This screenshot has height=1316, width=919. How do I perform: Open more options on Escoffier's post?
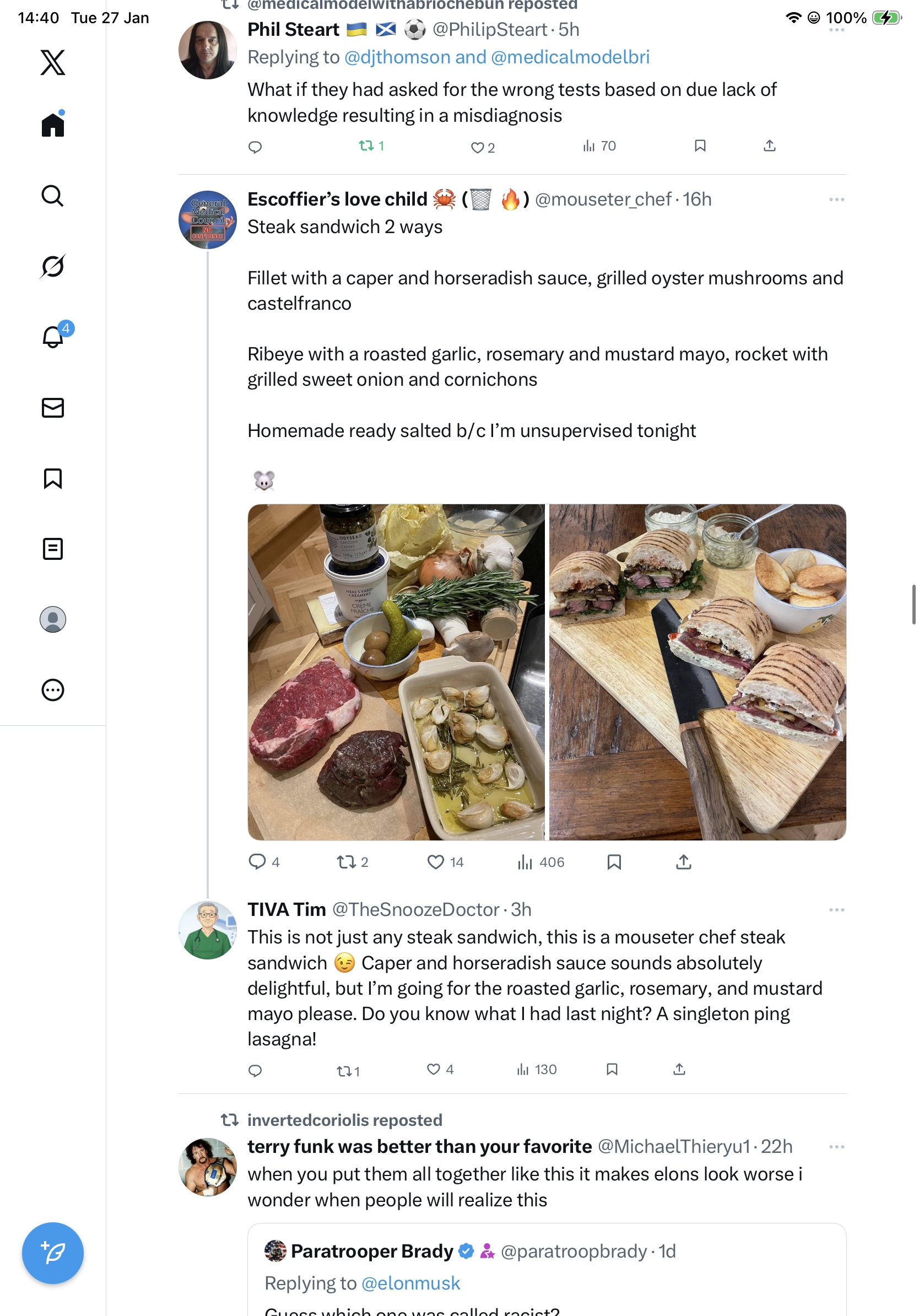click(836, 199)
